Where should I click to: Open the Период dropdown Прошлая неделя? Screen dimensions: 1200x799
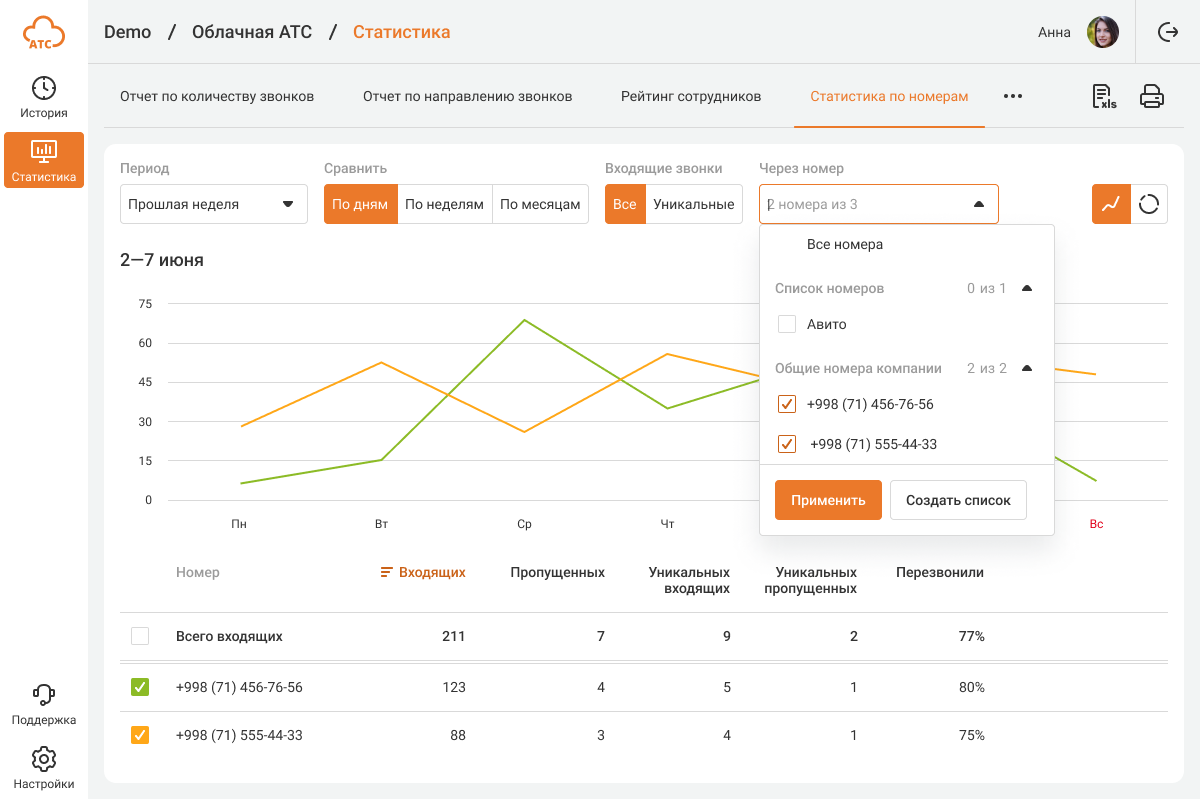click(213, 204)
